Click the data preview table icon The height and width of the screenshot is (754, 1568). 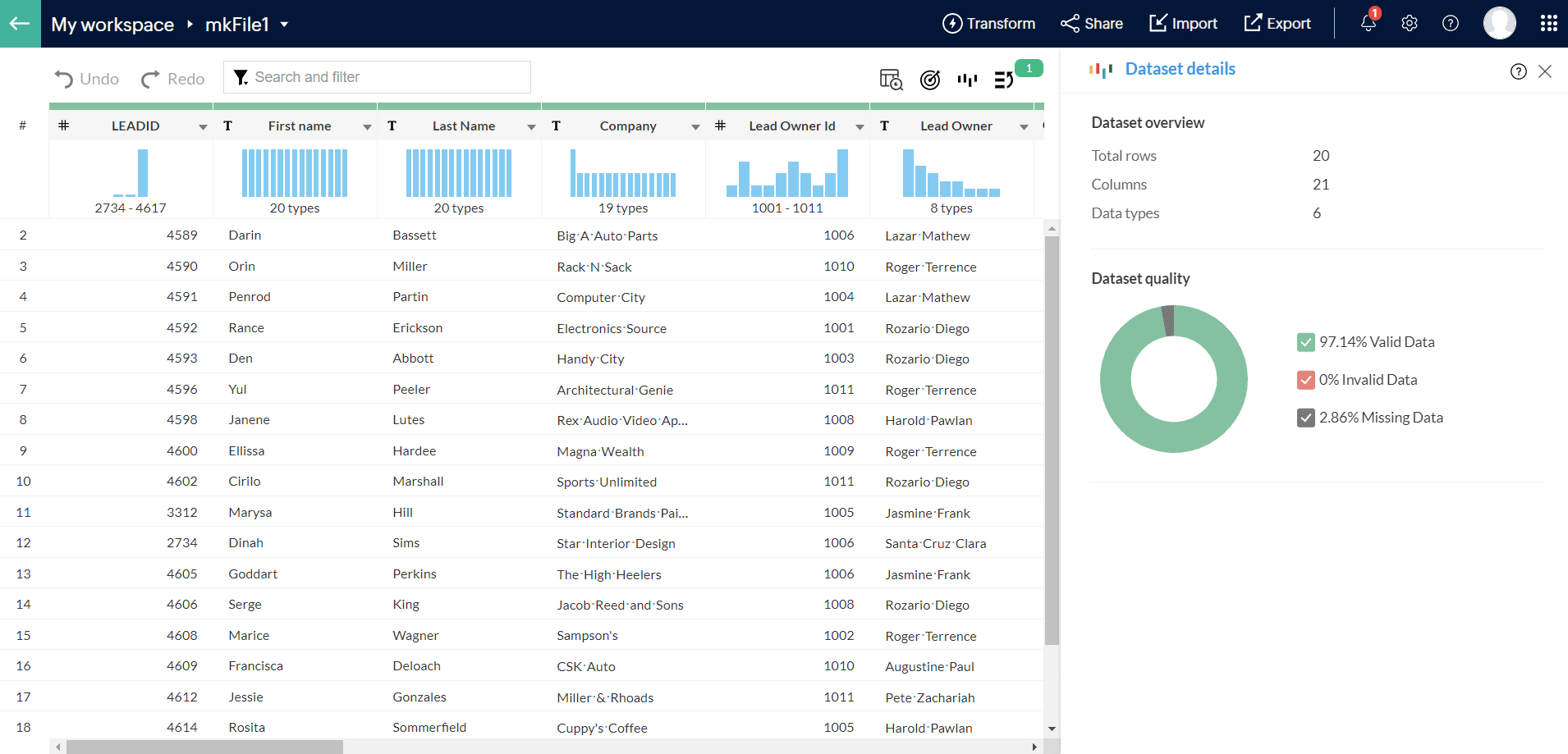[x=891, y=80]
